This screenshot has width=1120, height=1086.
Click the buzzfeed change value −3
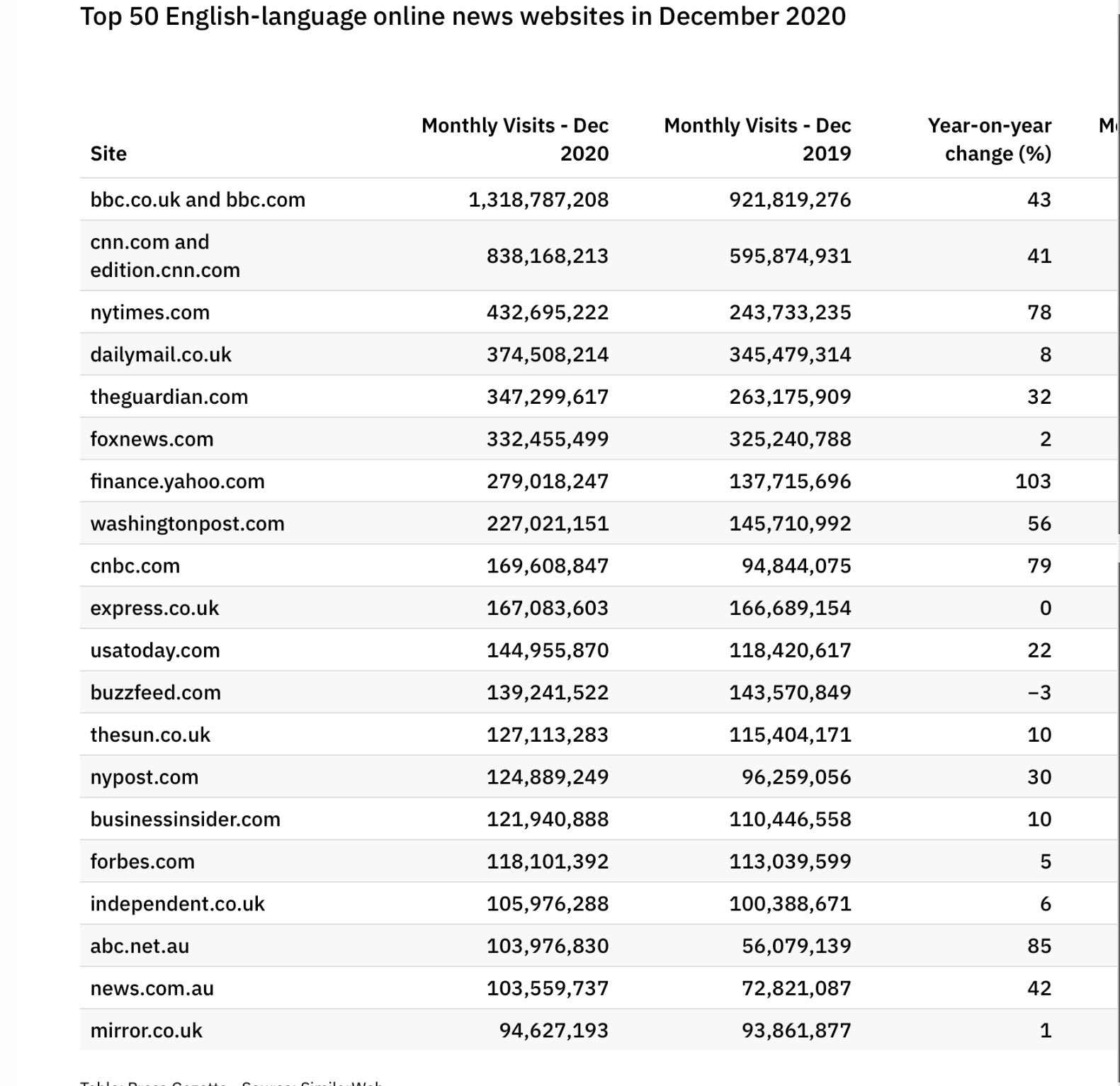coord(1040,692)
